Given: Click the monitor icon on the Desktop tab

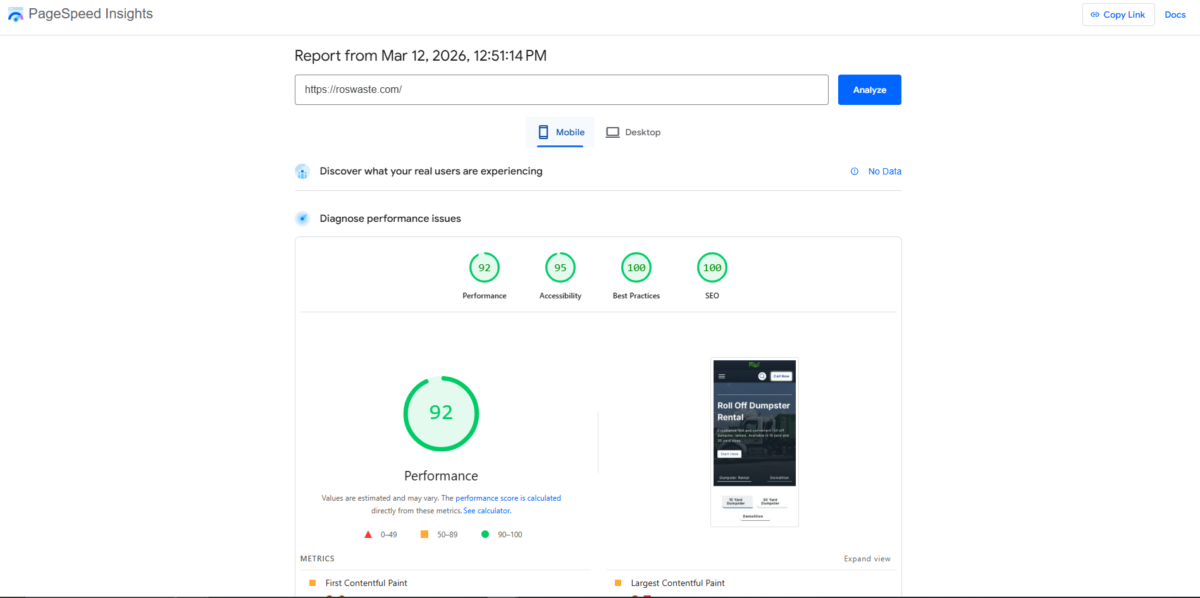Looking at the screenshot, I should (x=611, y=131).
